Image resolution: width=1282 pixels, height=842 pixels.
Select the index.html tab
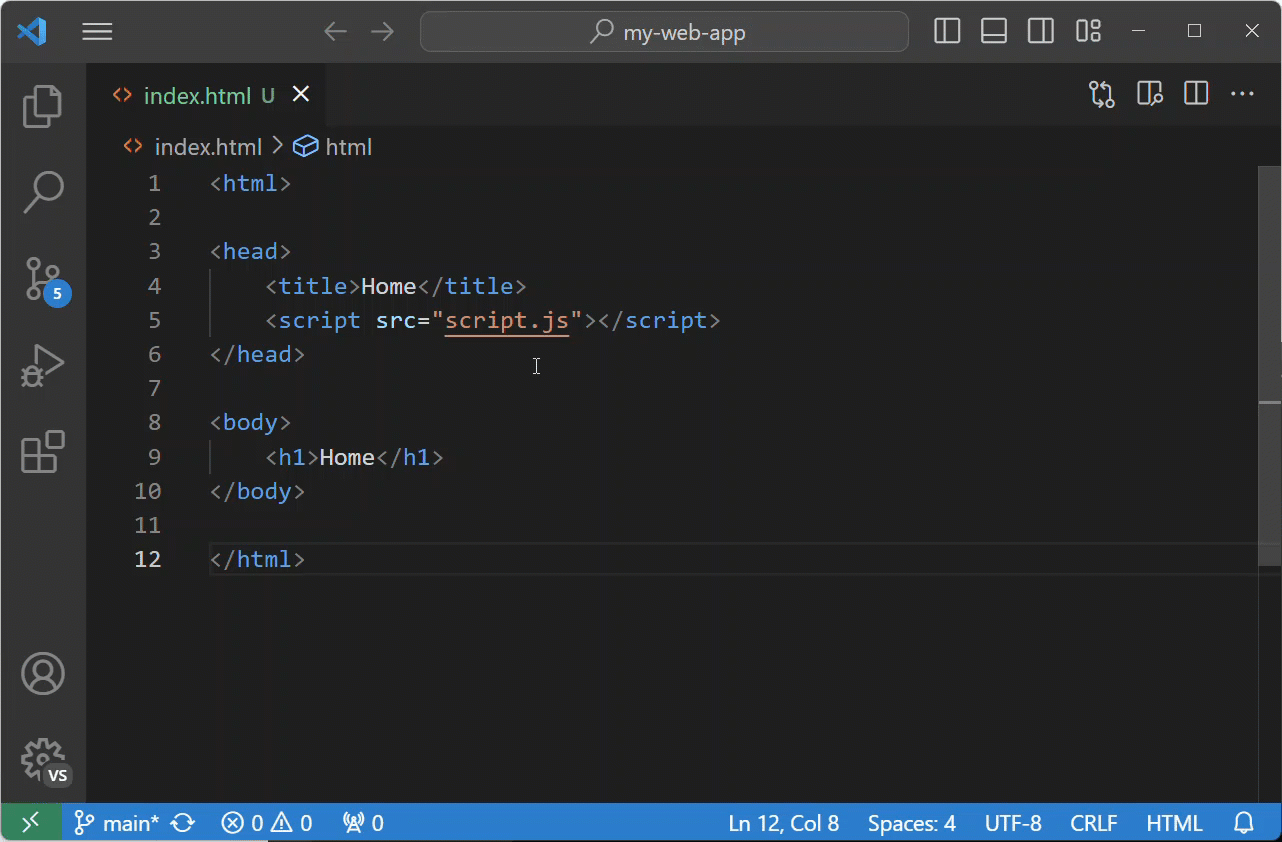[197, 95]
